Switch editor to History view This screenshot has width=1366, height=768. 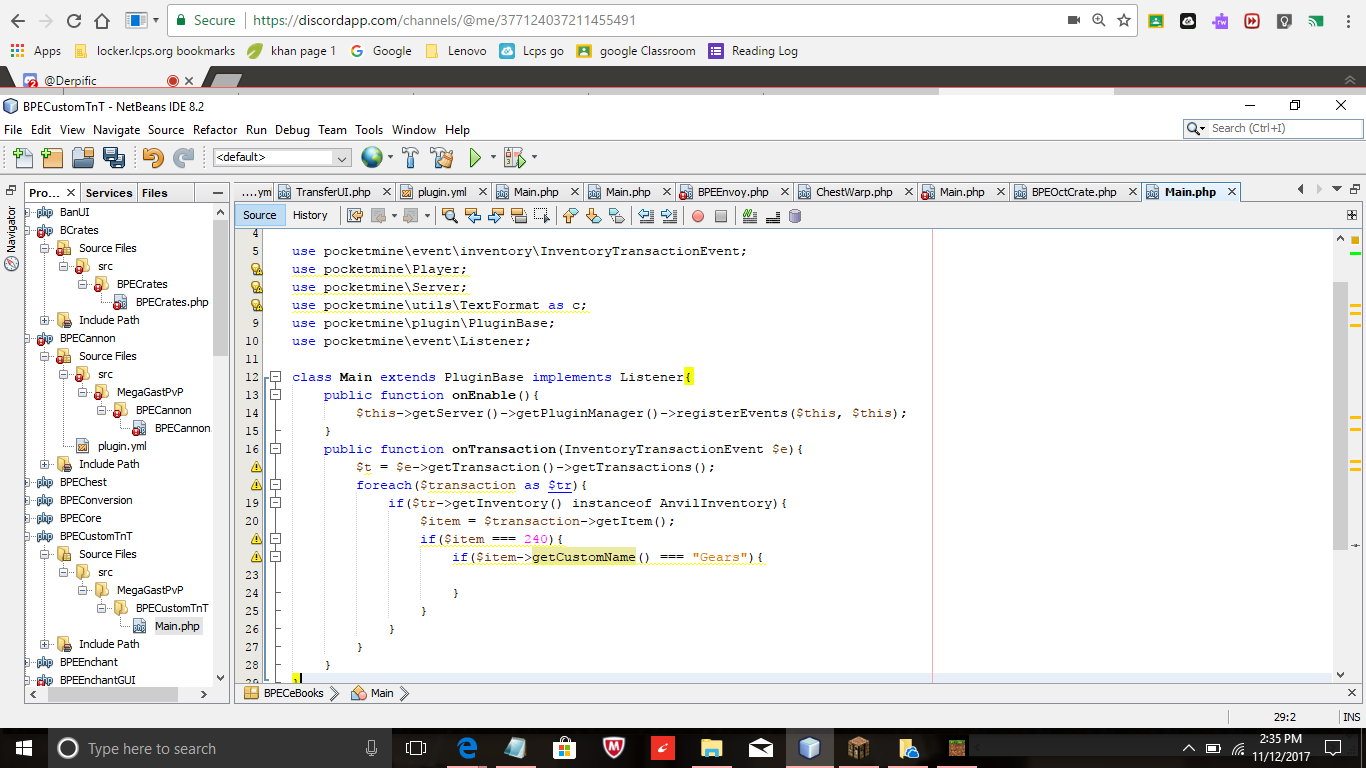click(x=310, y=215)
